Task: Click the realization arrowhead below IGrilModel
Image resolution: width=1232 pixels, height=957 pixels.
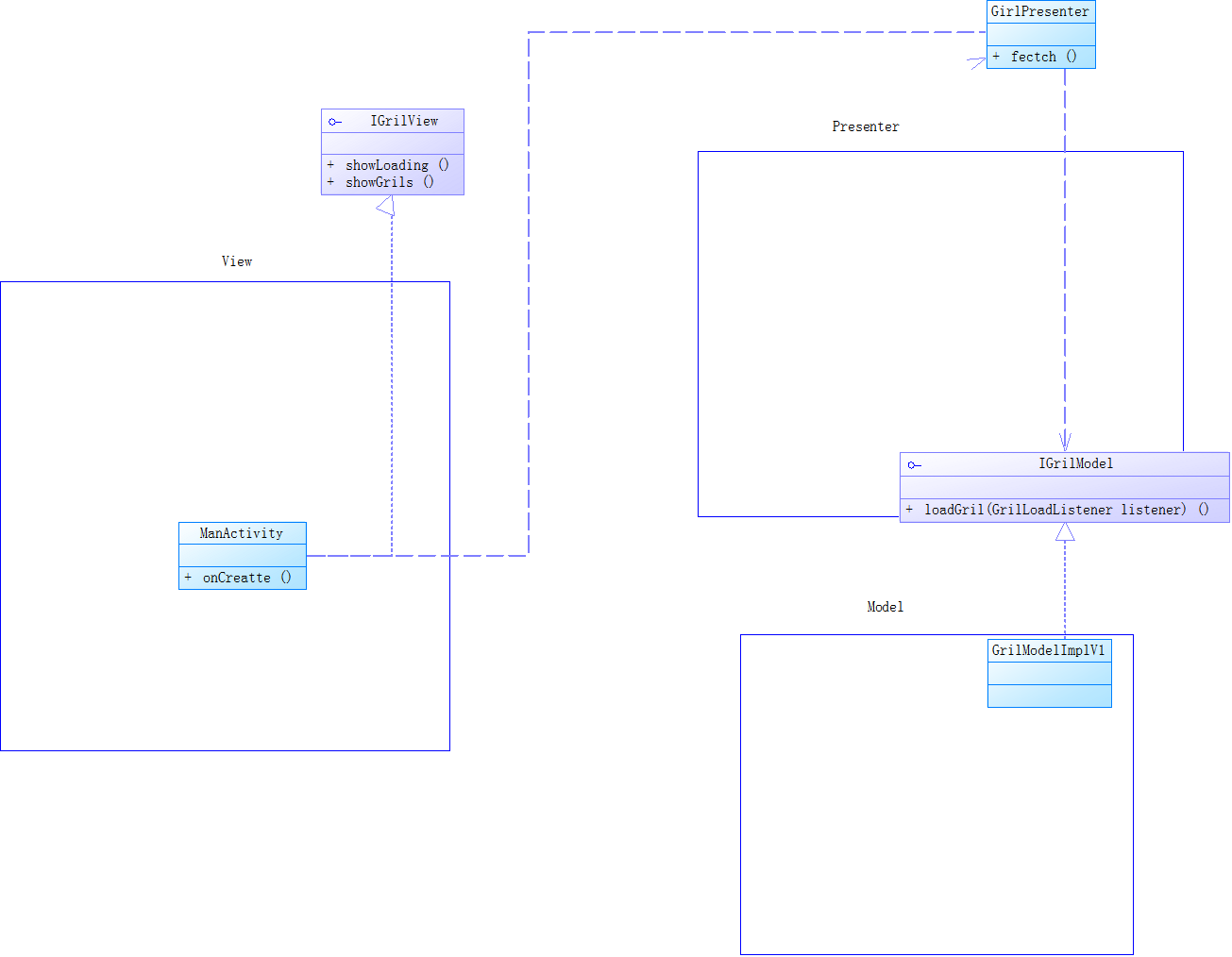Action: pos(1065,532)
